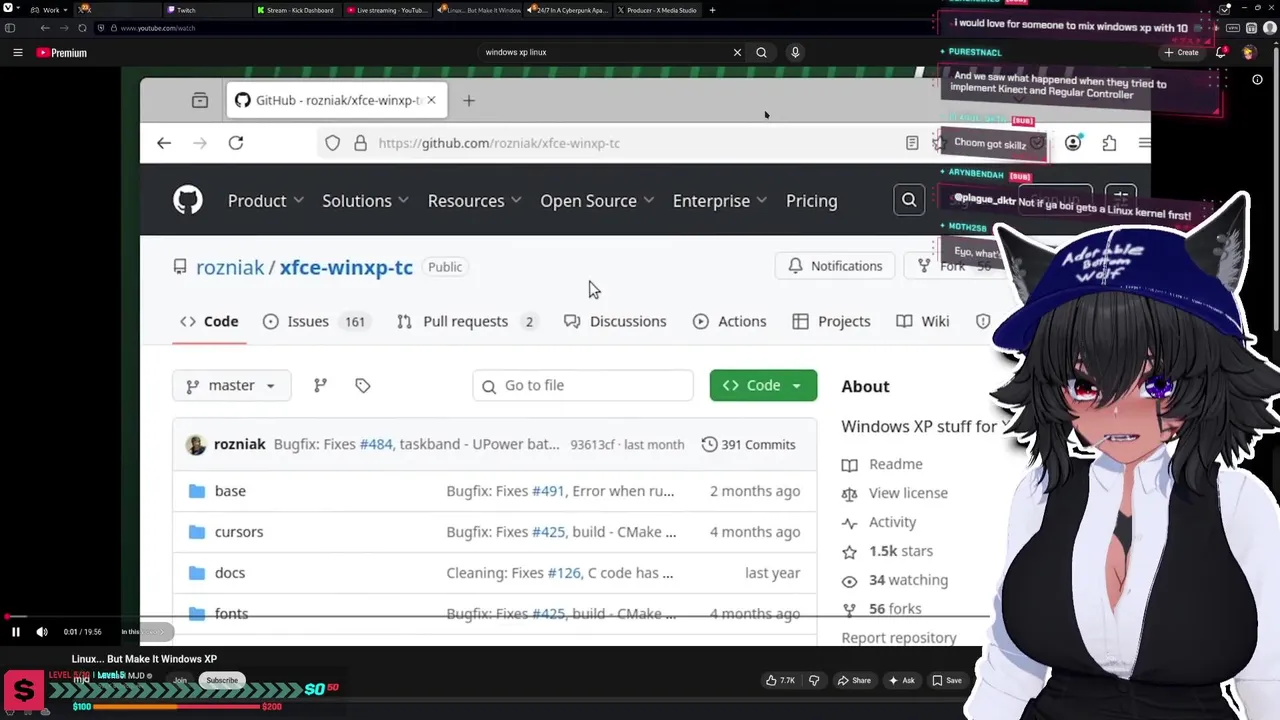Save the video to a playlist
This screenshot has width=1280, height=720.
click(946, 681)
